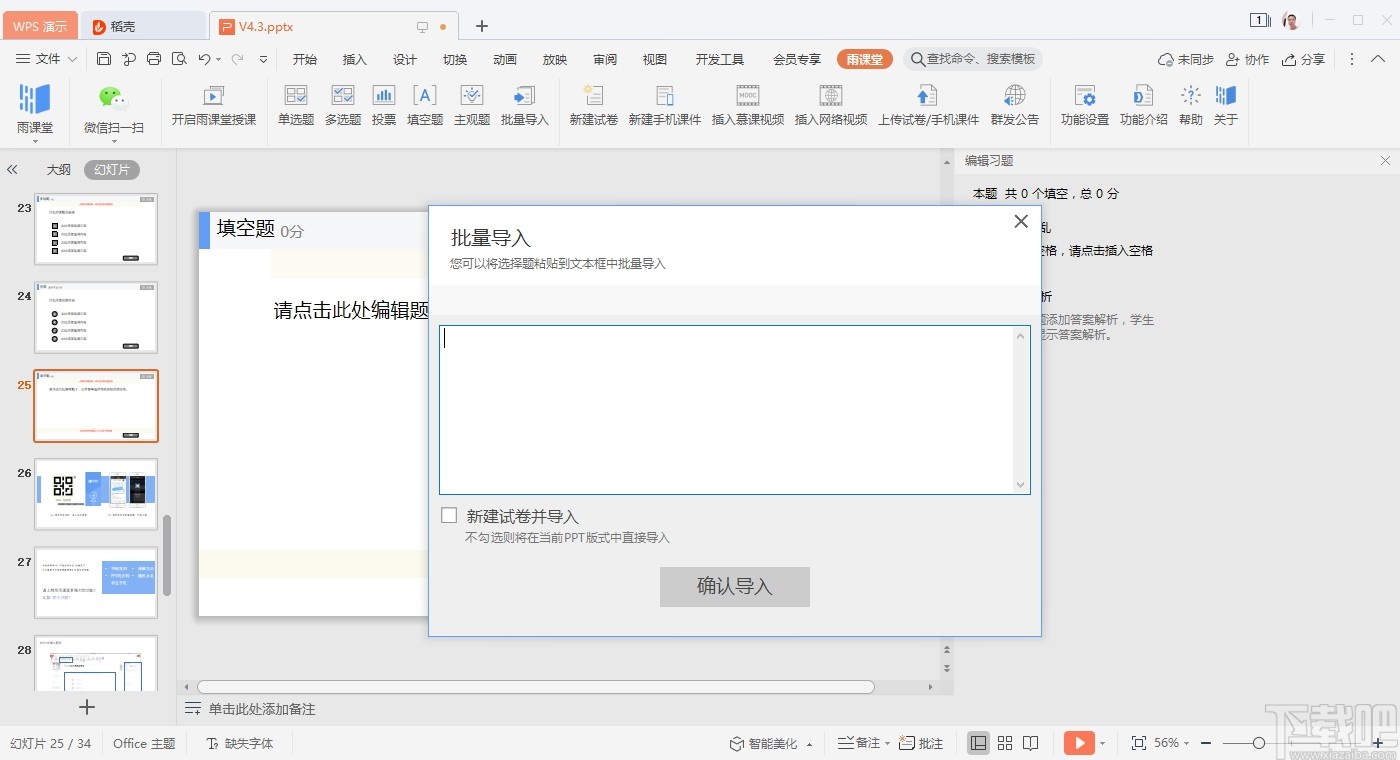The image size is (1400, 760).
Task: Click into the batch import text area
Action: (735, 409)
